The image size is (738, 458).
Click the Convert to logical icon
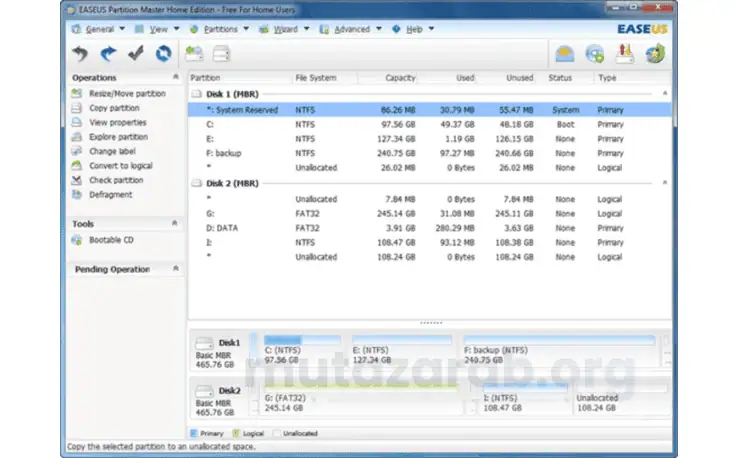pyautogui.click(x=76, y=166)
